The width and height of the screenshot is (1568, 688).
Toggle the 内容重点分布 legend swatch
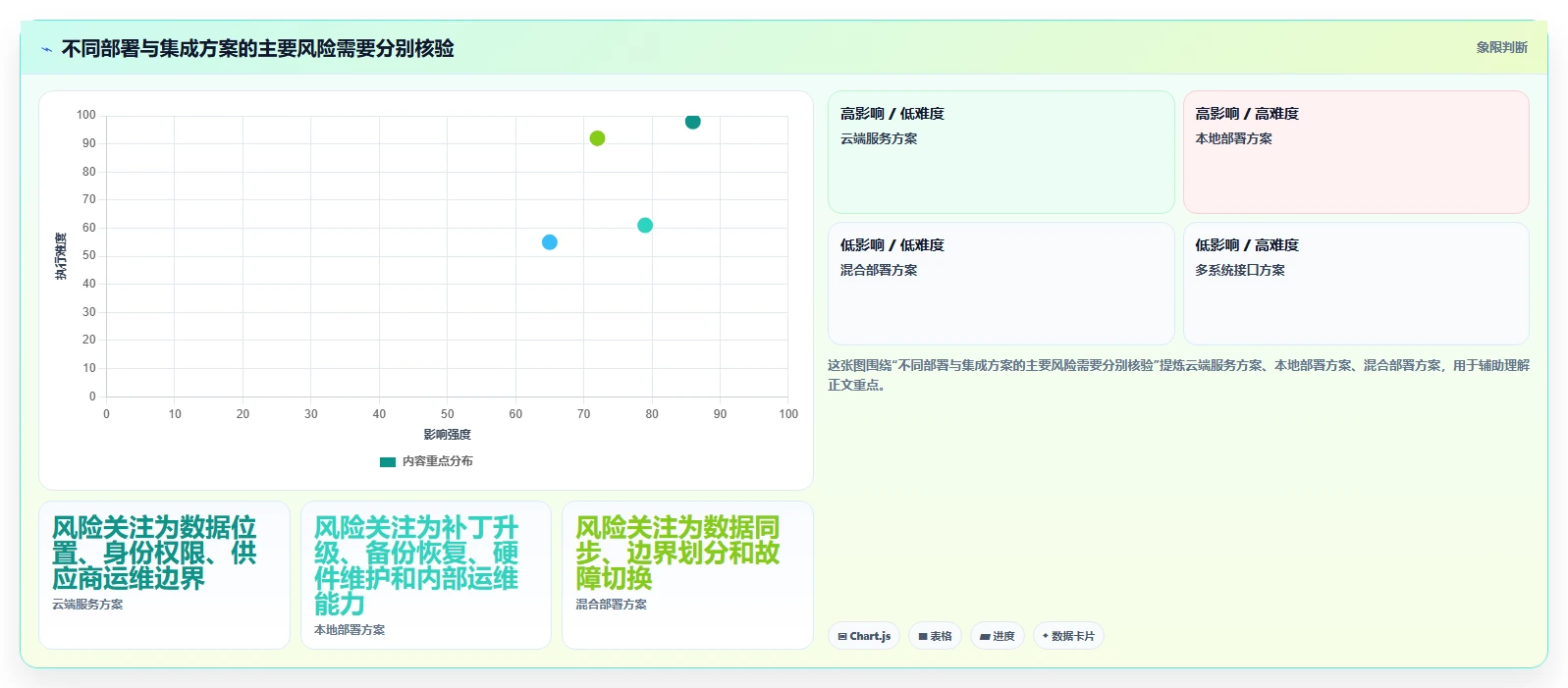click(x=388, y=461)
